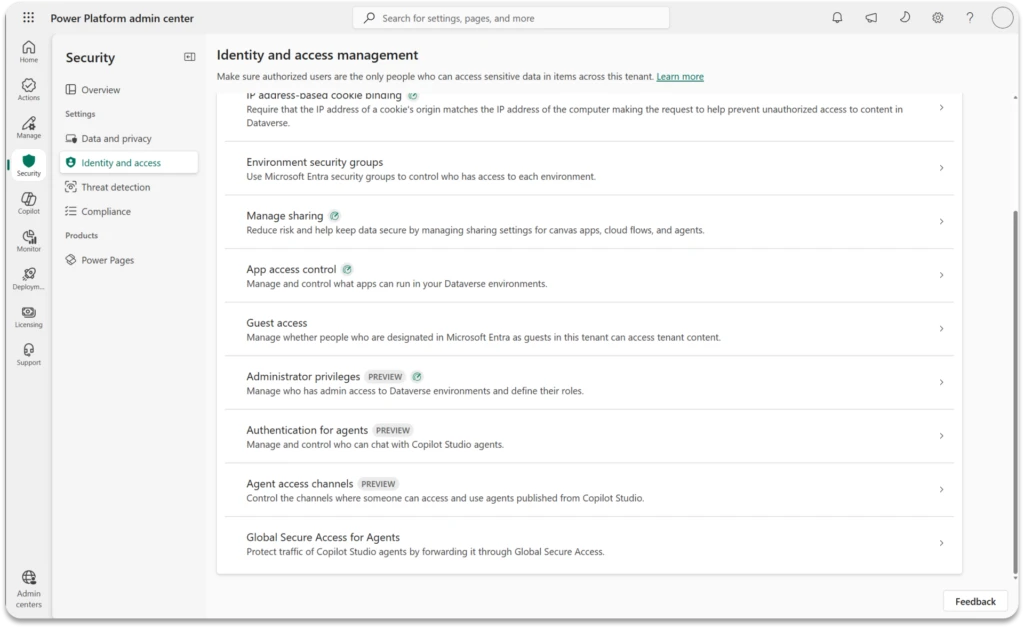The height and width of the screenshot is (628, 1024).
Task: Open Manage in the left rail
Action: (28, 127)
